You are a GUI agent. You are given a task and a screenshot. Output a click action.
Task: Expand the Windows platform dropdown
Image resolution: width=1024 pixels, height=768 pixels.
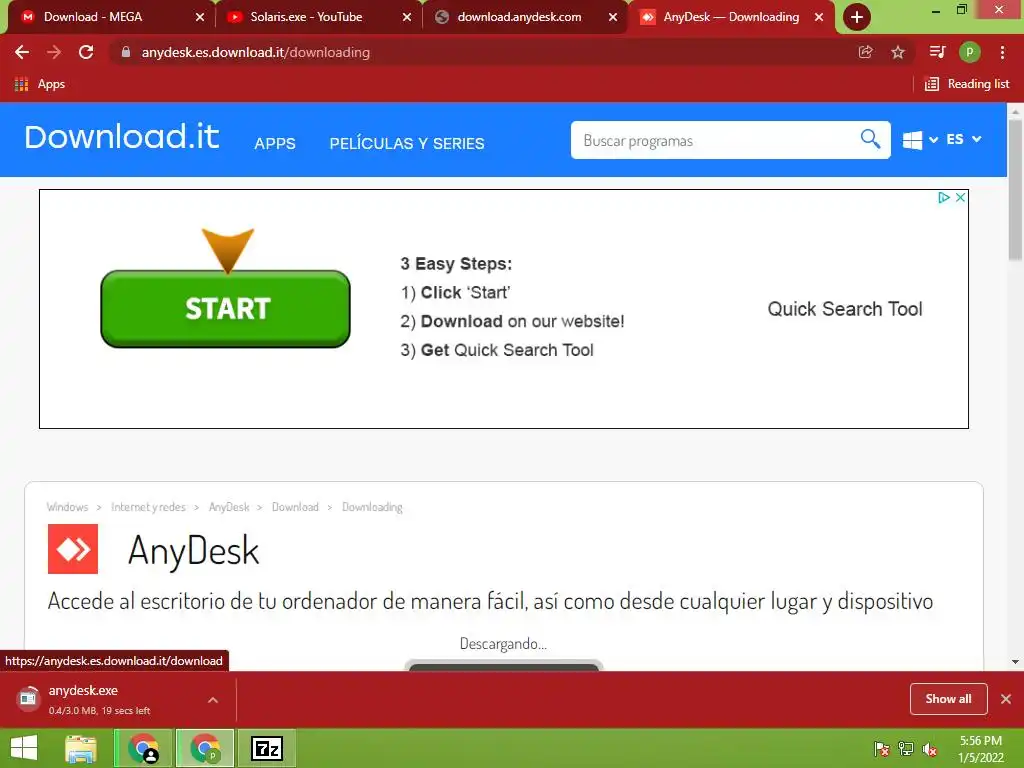(x=920, y=140)
